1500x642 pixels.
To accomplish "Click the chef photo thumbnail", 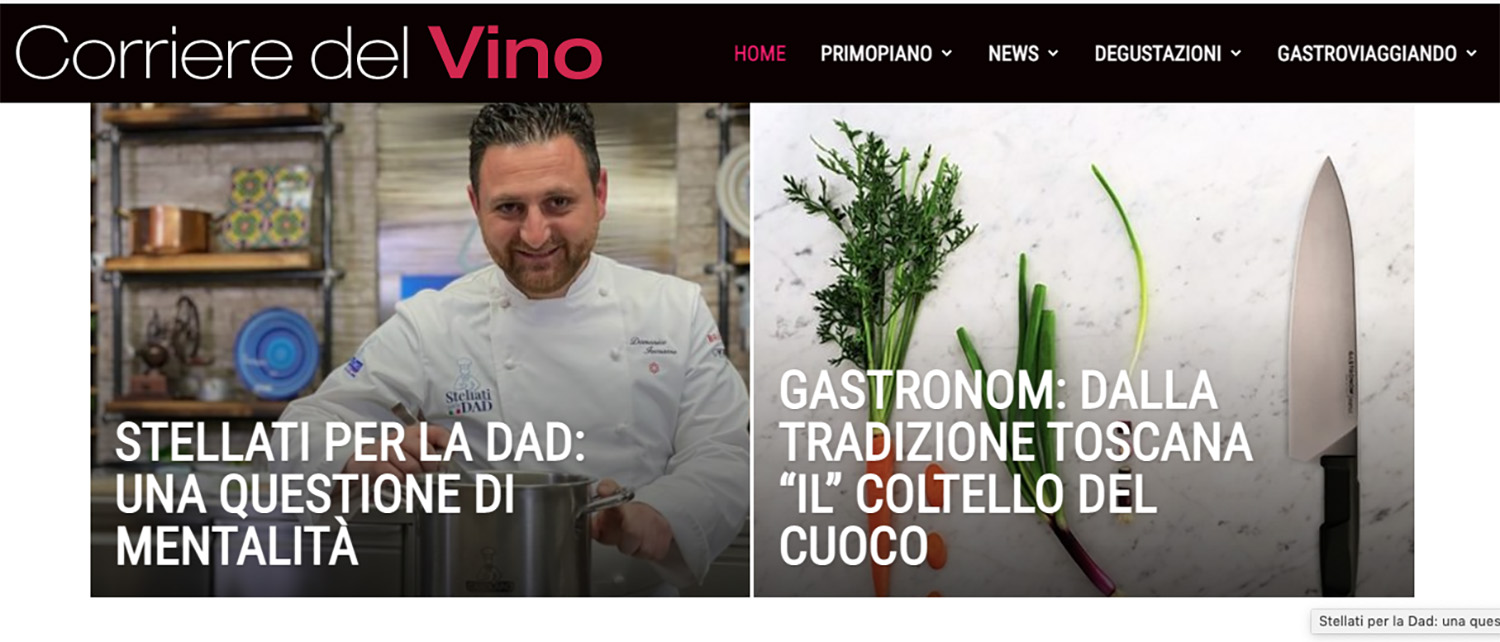I will click(420, 350).
